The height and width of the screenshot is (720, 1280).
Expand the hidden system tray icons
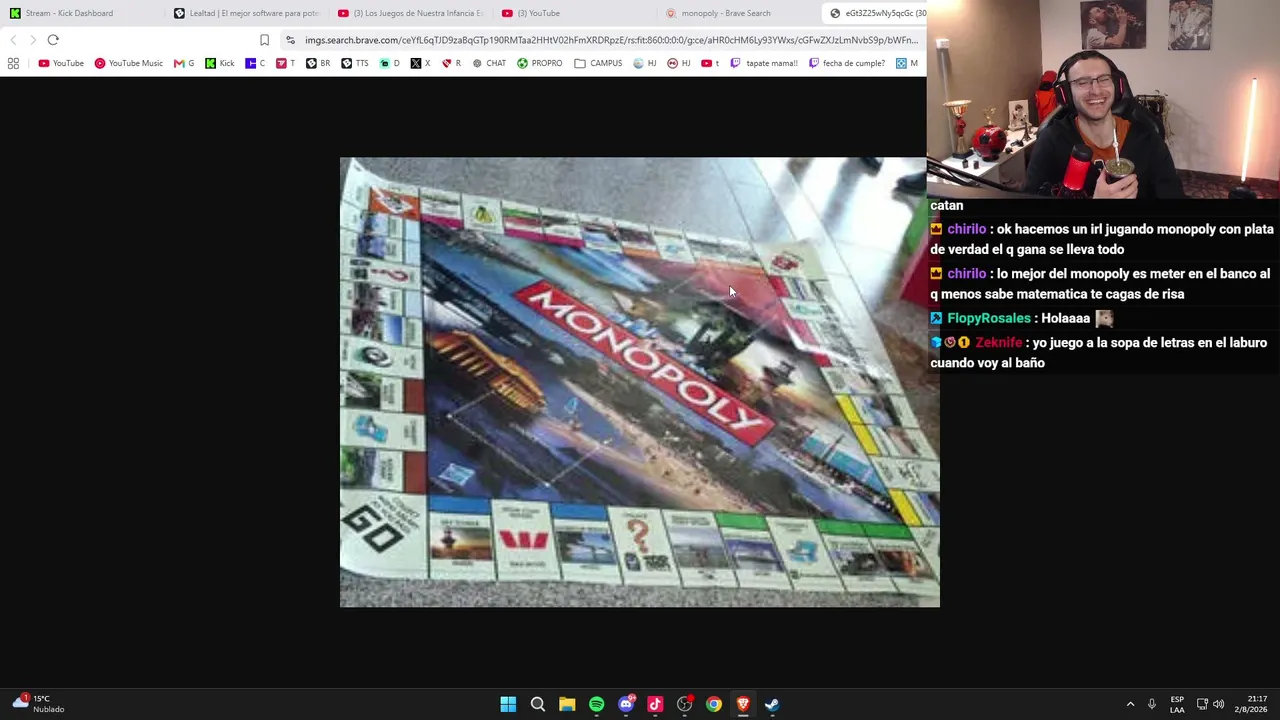(x=1131, y=704)
